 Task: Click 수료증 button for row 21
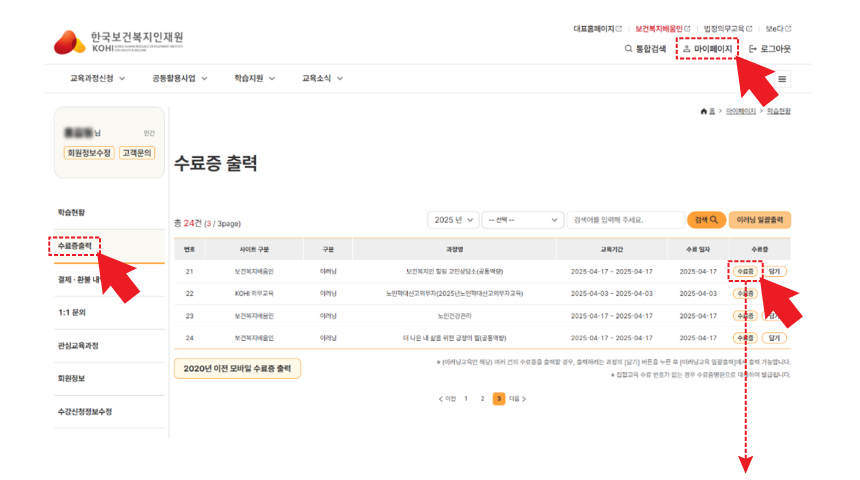(x=745, y=272)
